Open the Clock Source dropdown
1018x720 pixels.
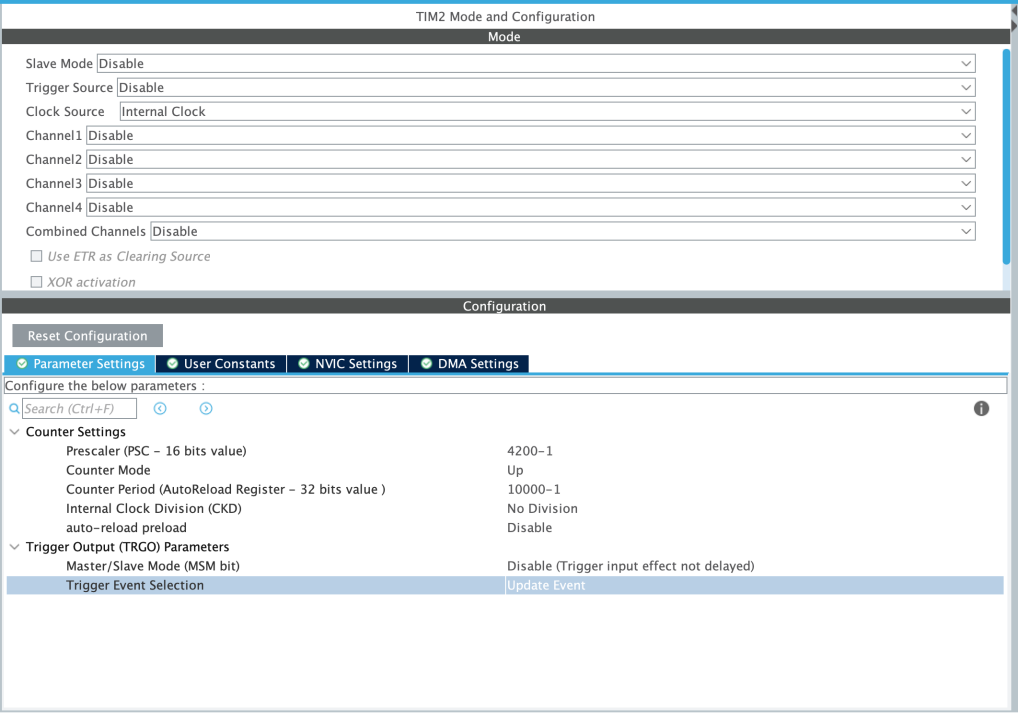pyautogui.click(x=547, y=112)
